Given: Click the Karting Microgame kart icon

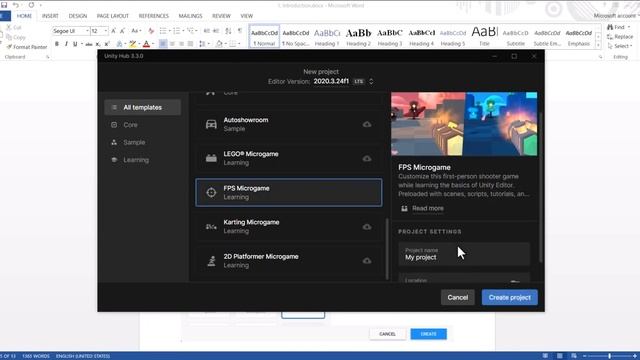Looking at the screenshot, I should (211, 227).
